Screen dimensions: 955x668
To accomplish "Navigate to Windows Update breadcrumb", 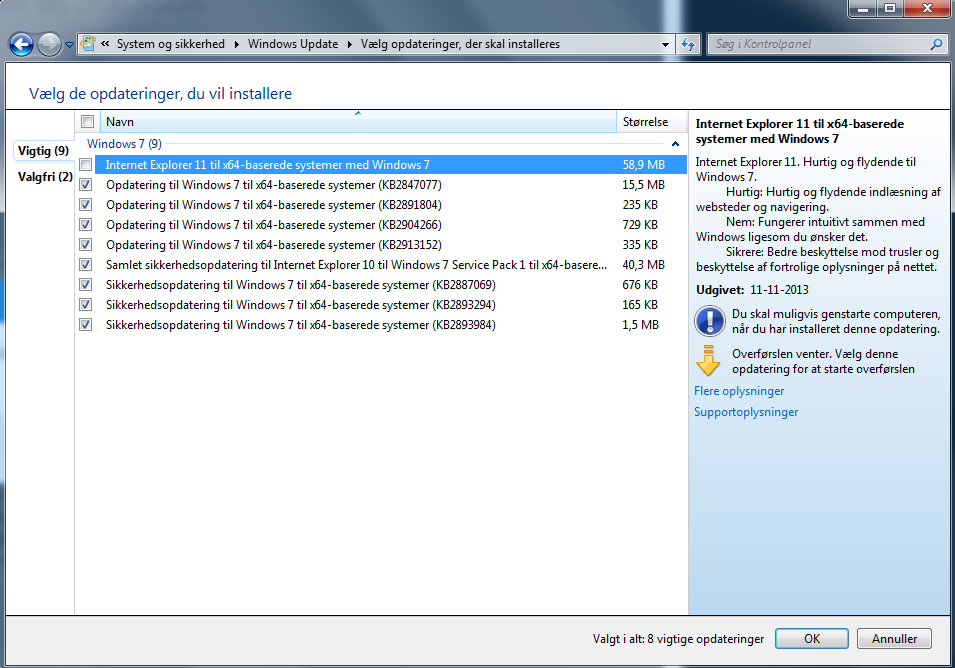I will [293, 44].
